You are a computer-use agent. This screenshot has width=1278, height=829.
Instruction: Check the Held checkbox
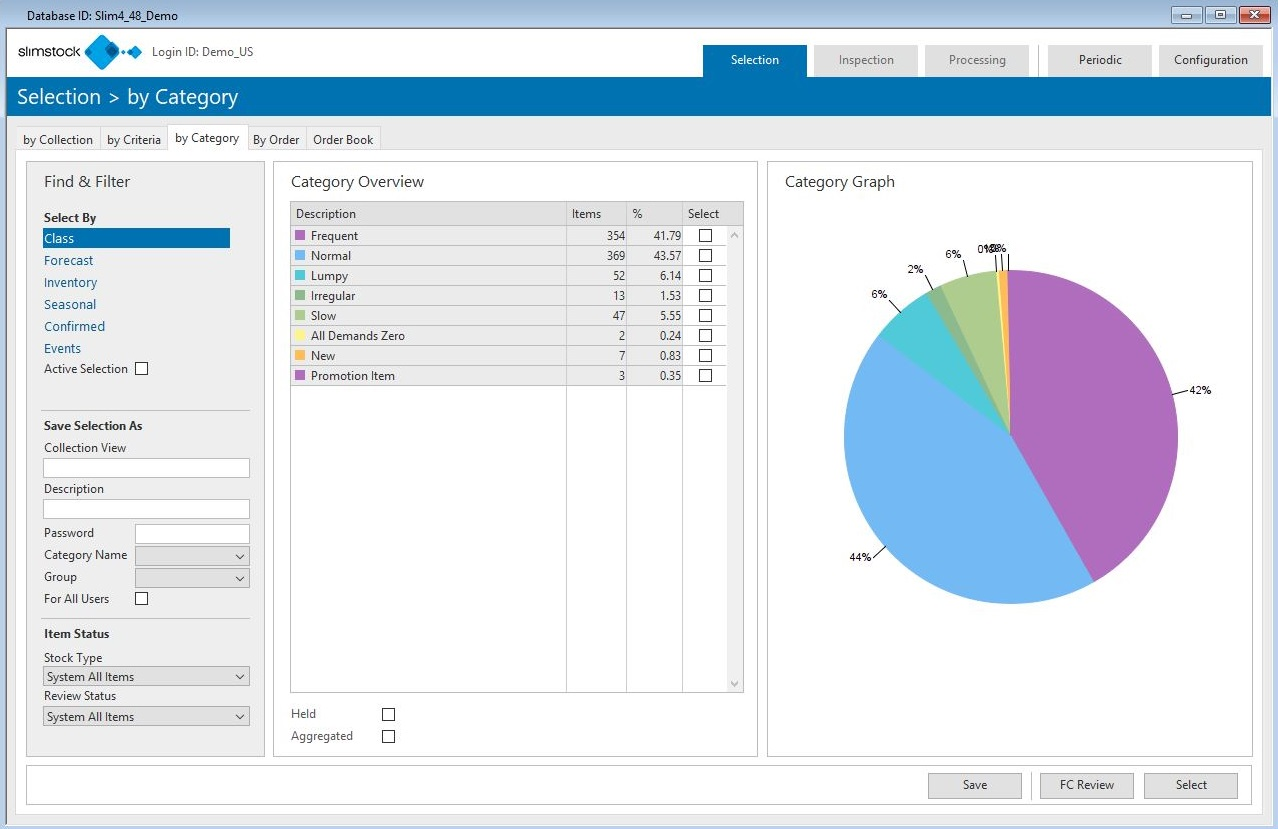[388, 714]
